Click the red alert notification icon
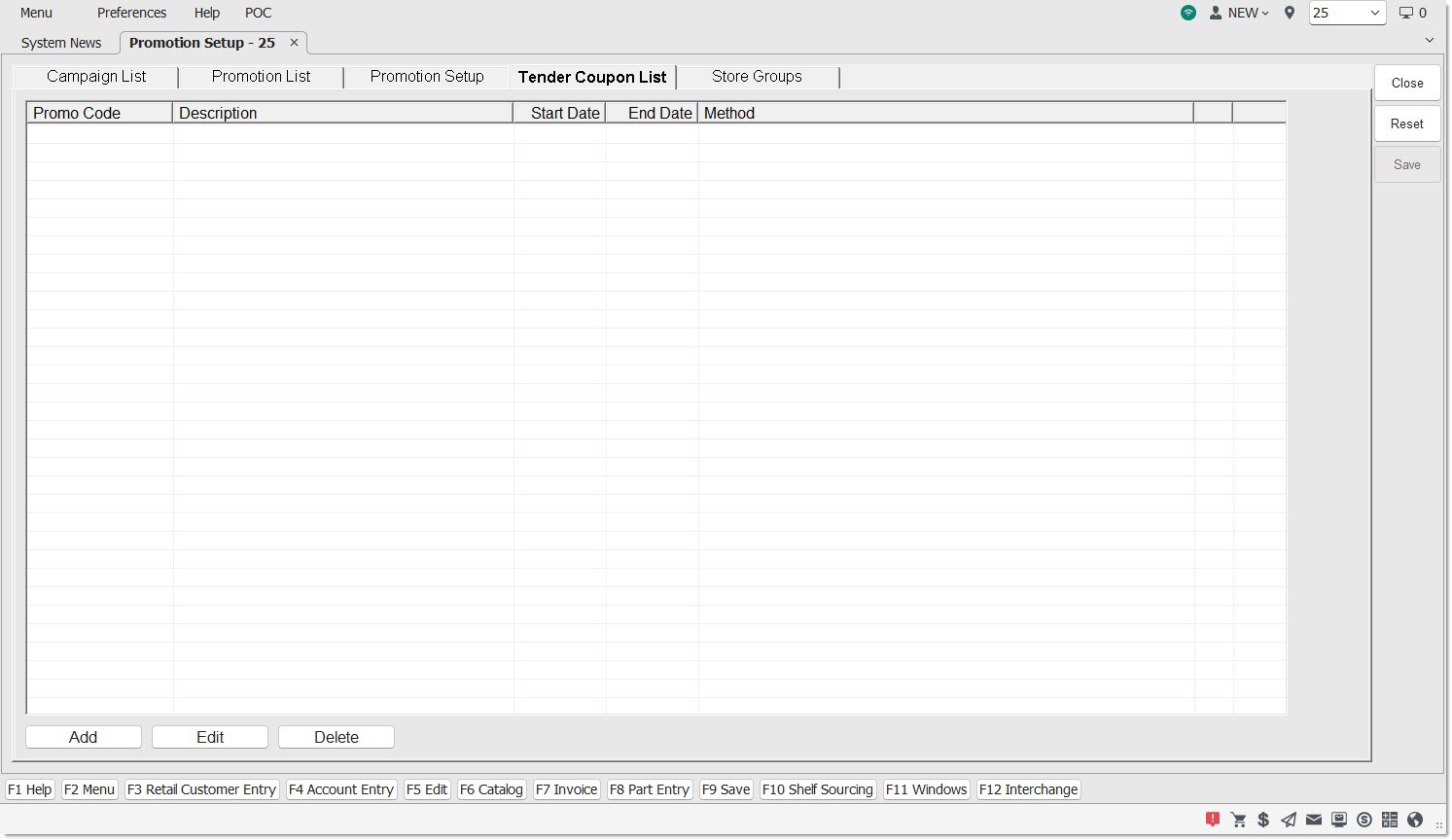The height and width of the screenshot is (840, 1452). [x=1213, y=820]
